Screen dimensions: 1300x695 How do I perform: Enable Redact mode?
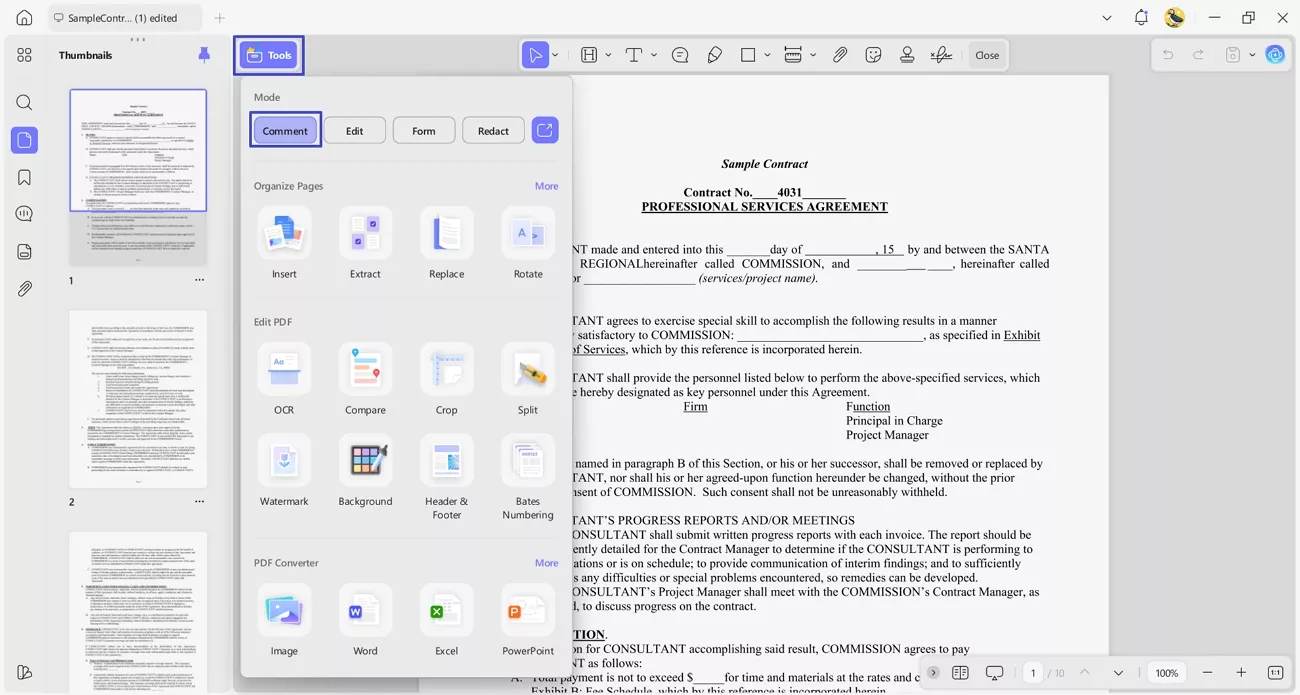pyautogui.click(x=492, y=130)
